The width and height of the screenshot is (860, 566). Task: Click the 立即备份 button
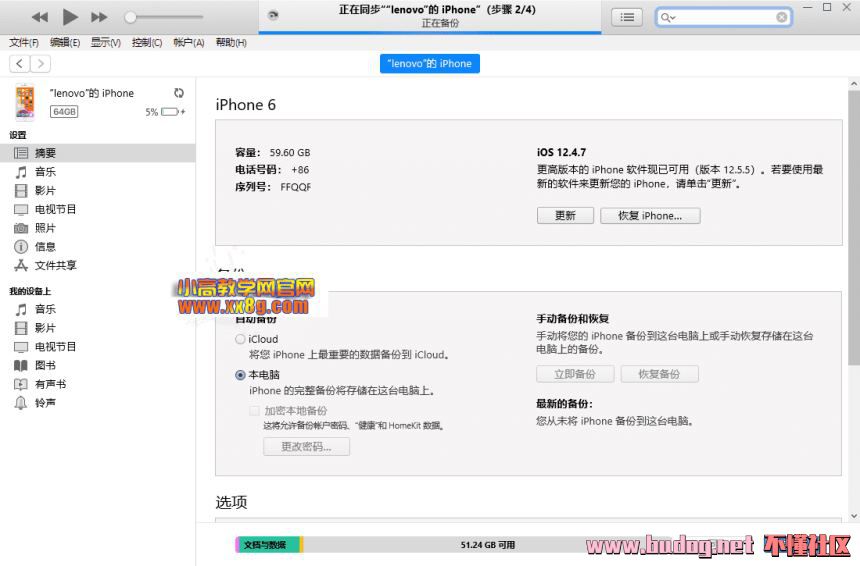point(575,374)
